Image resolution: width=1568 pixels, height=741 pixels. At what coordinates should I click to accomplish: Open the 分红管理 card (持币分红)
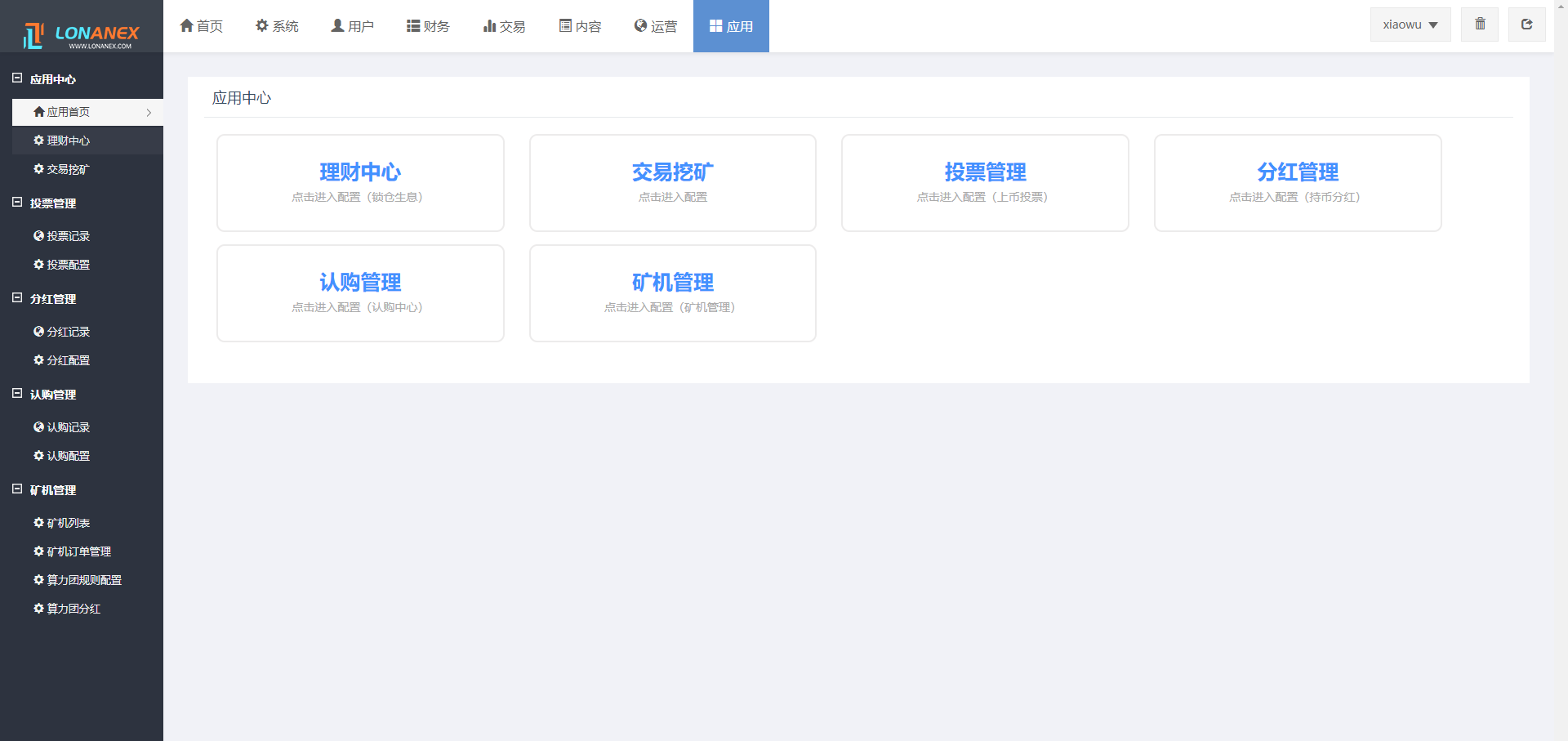(x=1298, y=183)
